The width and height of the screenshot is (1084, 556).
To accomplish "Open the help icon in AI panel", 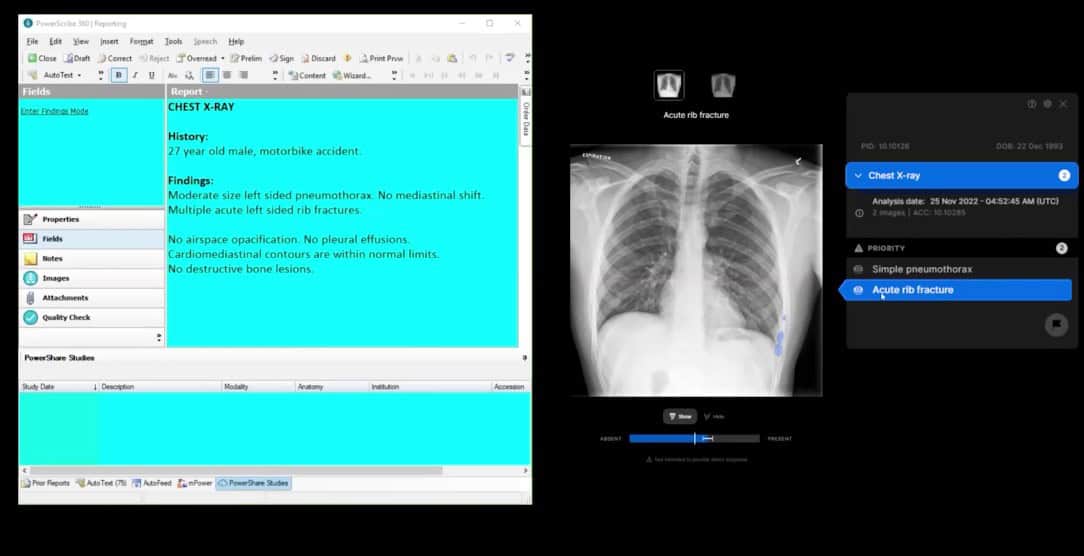I will click(x=1031, y=104).
